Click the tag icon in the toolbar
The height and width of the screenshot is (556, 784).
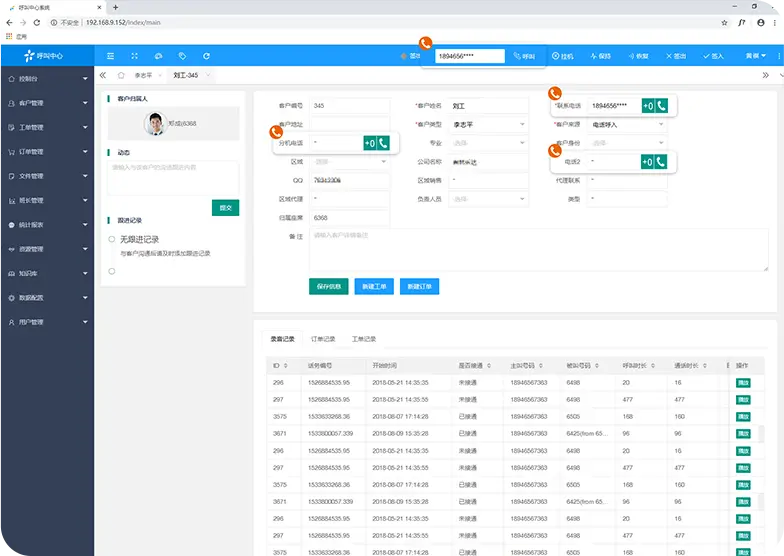coord(182,56)
